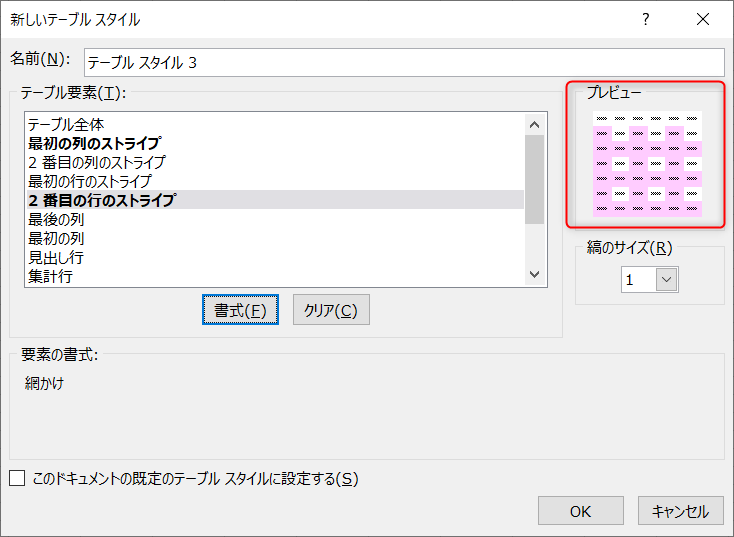Select 最初の列のストライプ list item
Viewport: 734px width, 537px height.
pos(275,143)
